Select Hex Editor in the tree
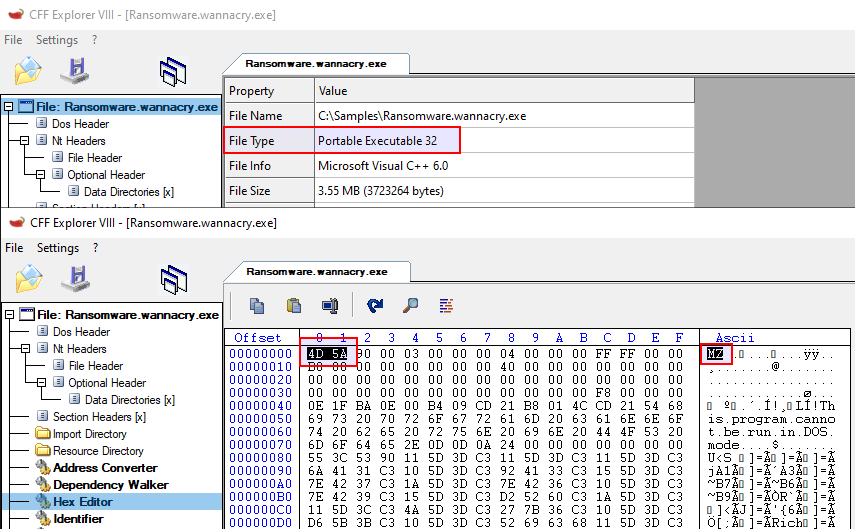 click(82, 502)
